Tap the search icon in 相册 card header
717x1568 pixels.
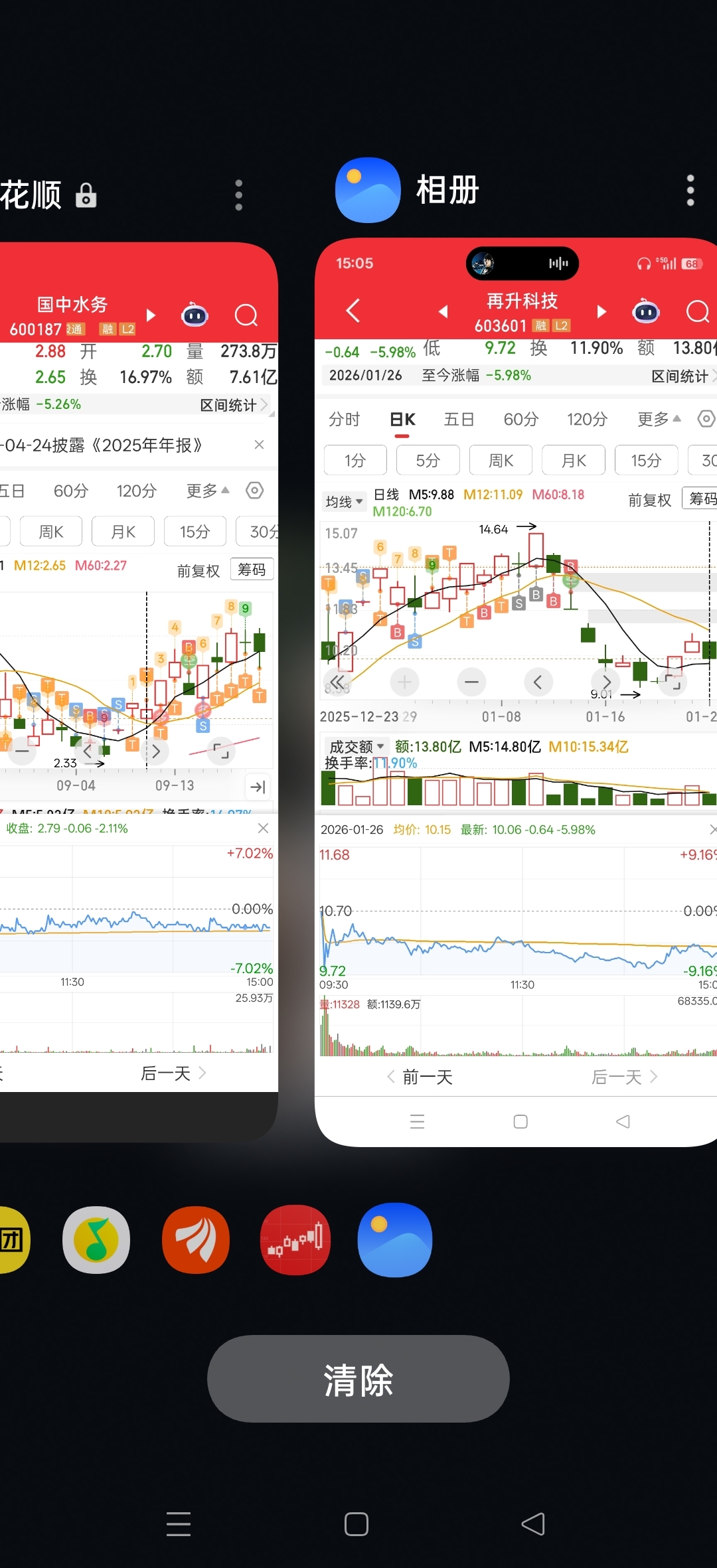698,311
